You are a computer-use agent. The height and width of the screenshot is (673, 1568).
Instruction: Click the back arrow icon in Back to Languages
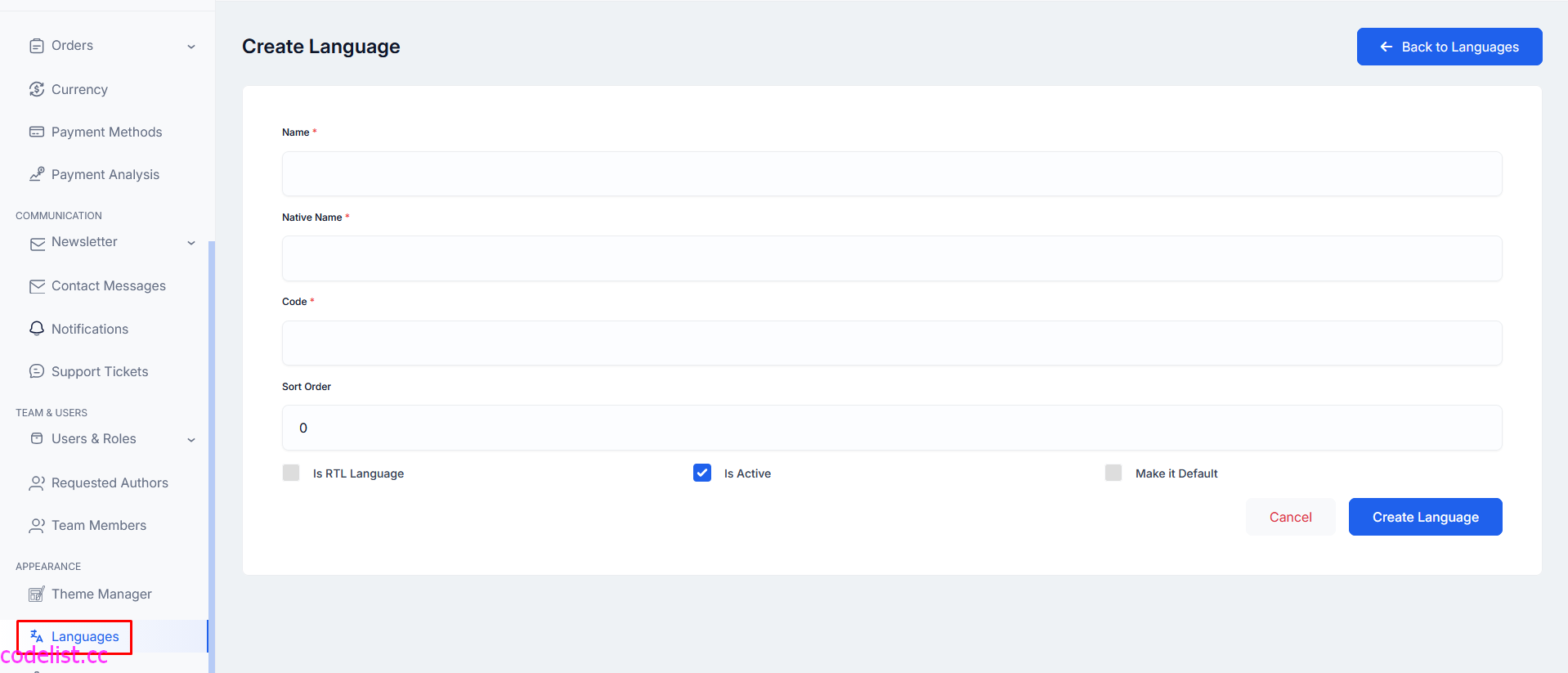(1387, 47)
